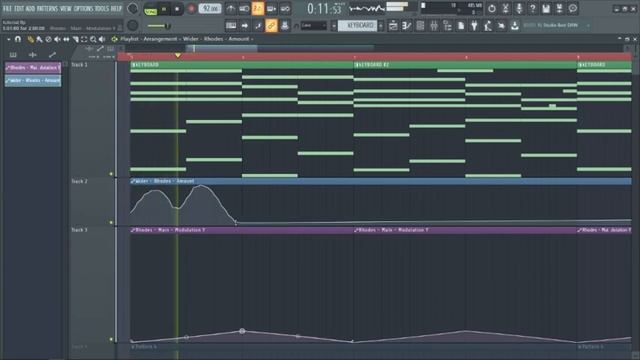Toggle song/pattern mode button

pos(151,9)
